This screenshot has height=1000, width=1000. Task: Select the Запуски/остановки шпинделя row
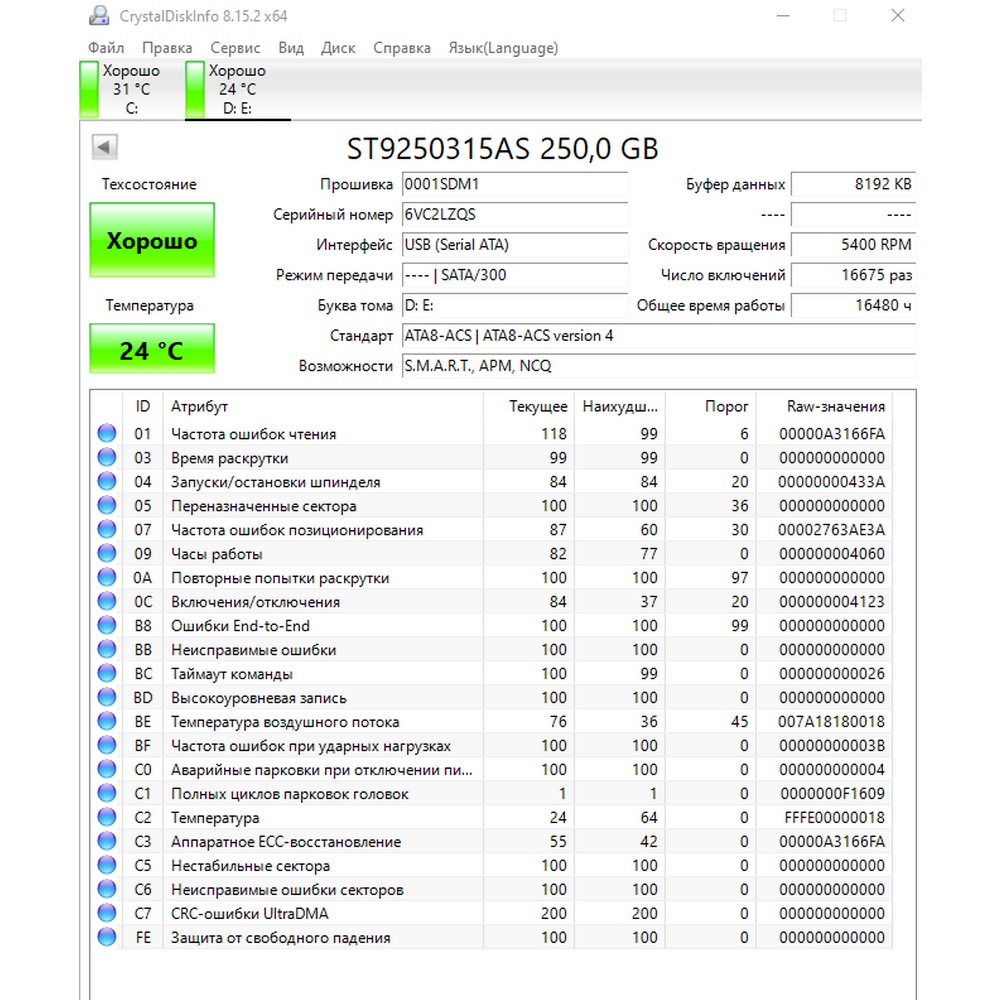491,482
